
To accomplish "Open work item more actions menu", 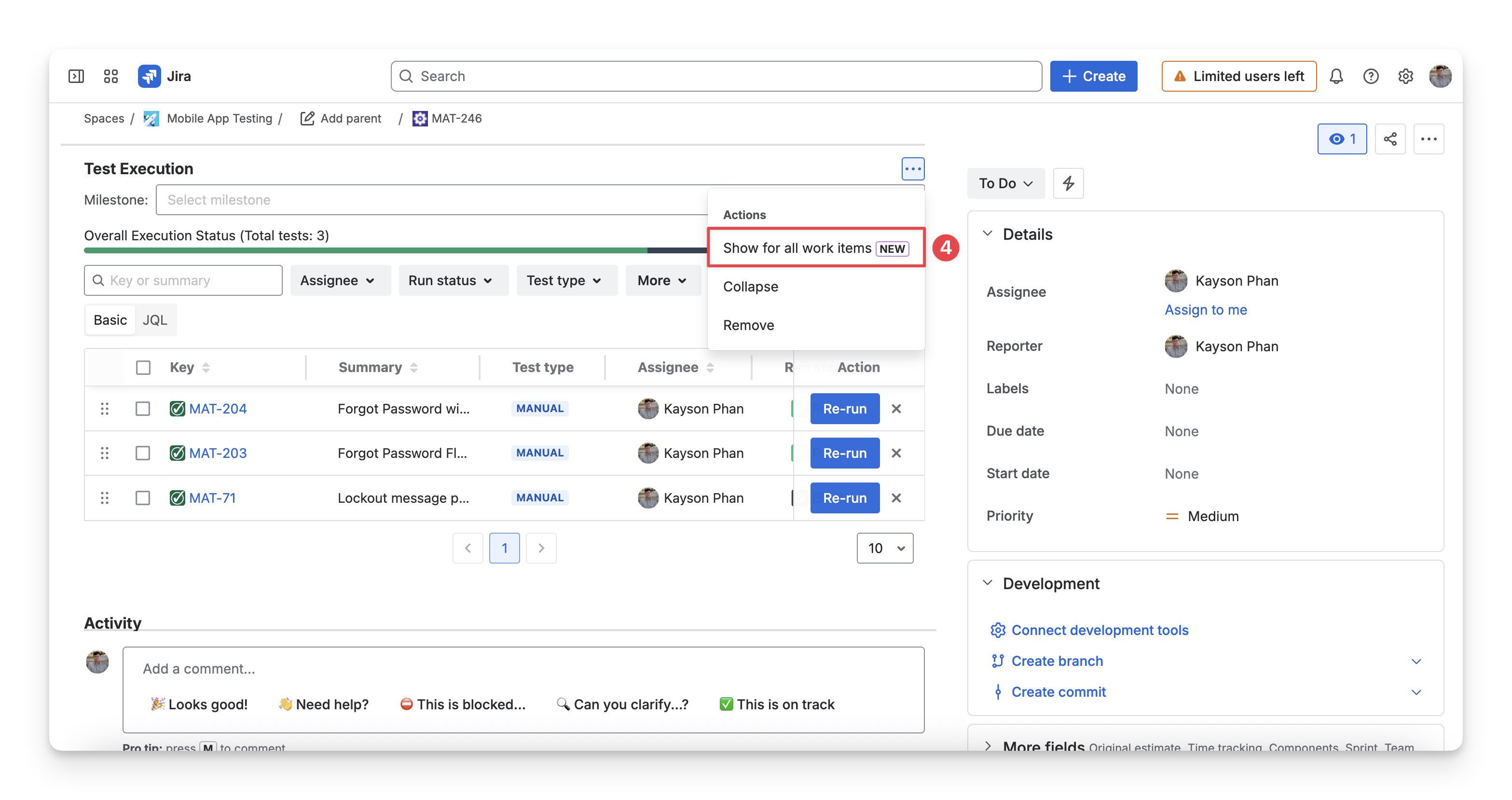I will tap(1429, 139).
